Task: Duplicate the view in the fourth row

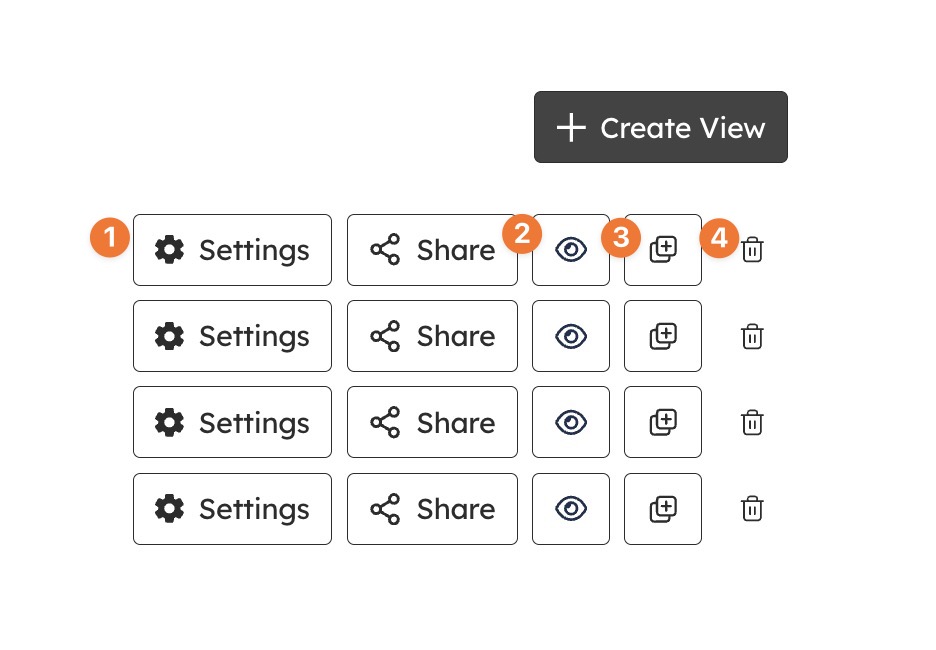Action: [x=663, y=509]
